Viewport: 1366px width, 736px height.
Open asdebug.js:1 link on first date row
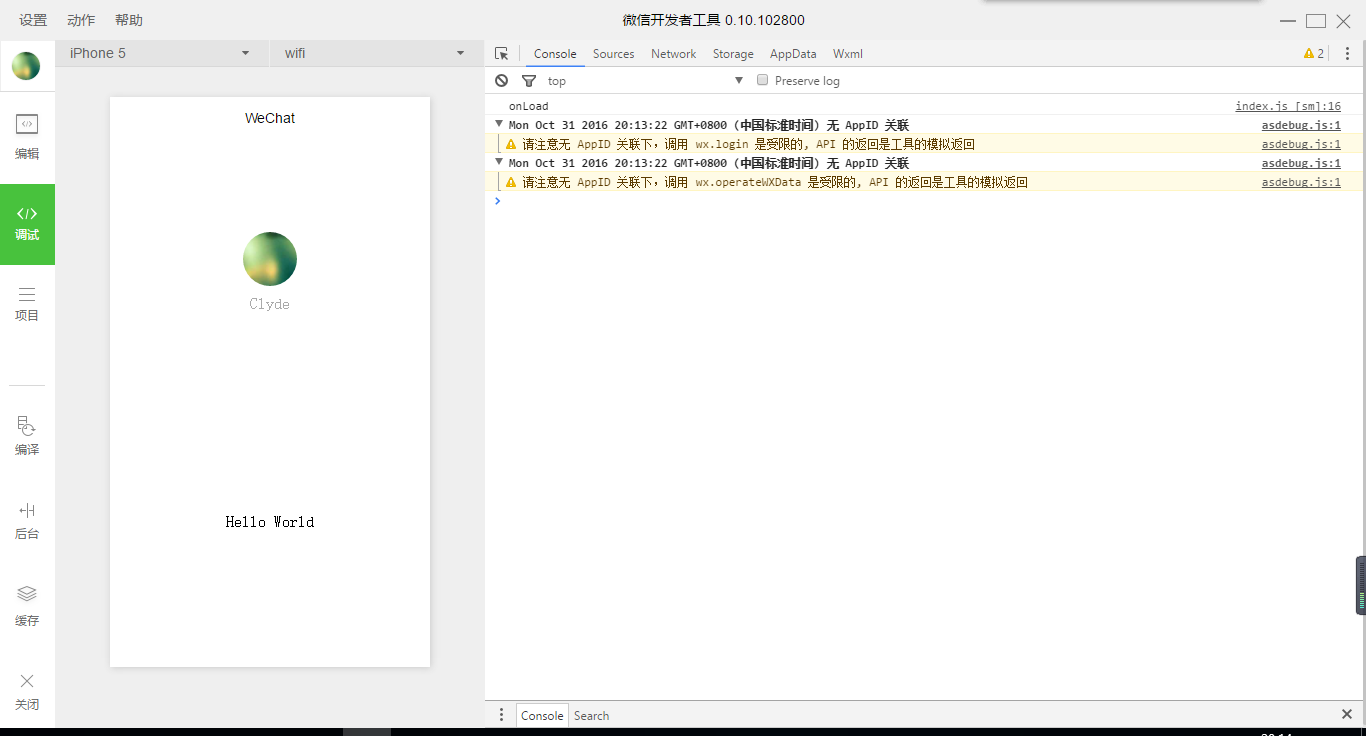coord(1301,125)
